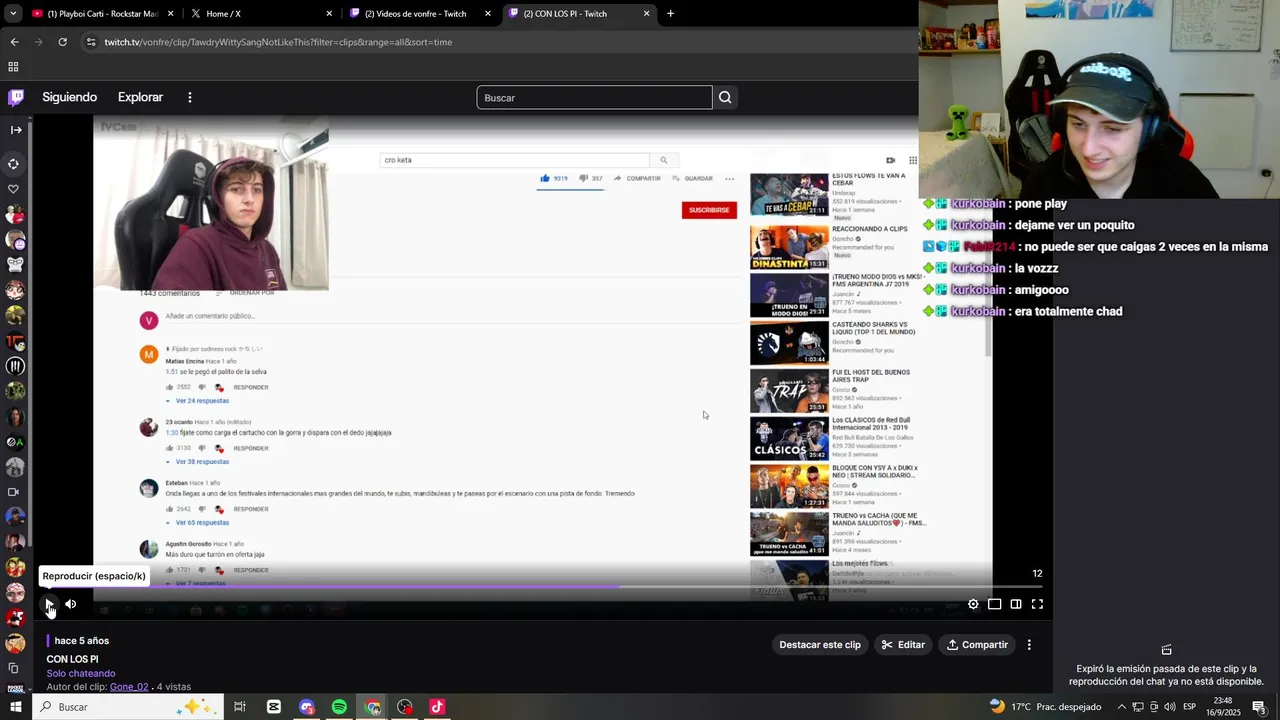Open the Explorar tab
The image size is (1280, 720).
tap(140, 97)
